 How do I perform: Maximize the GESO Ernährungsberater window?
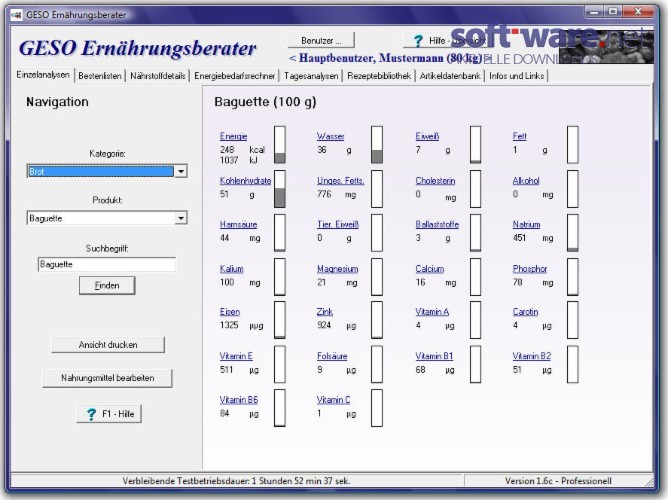[613, 11]
